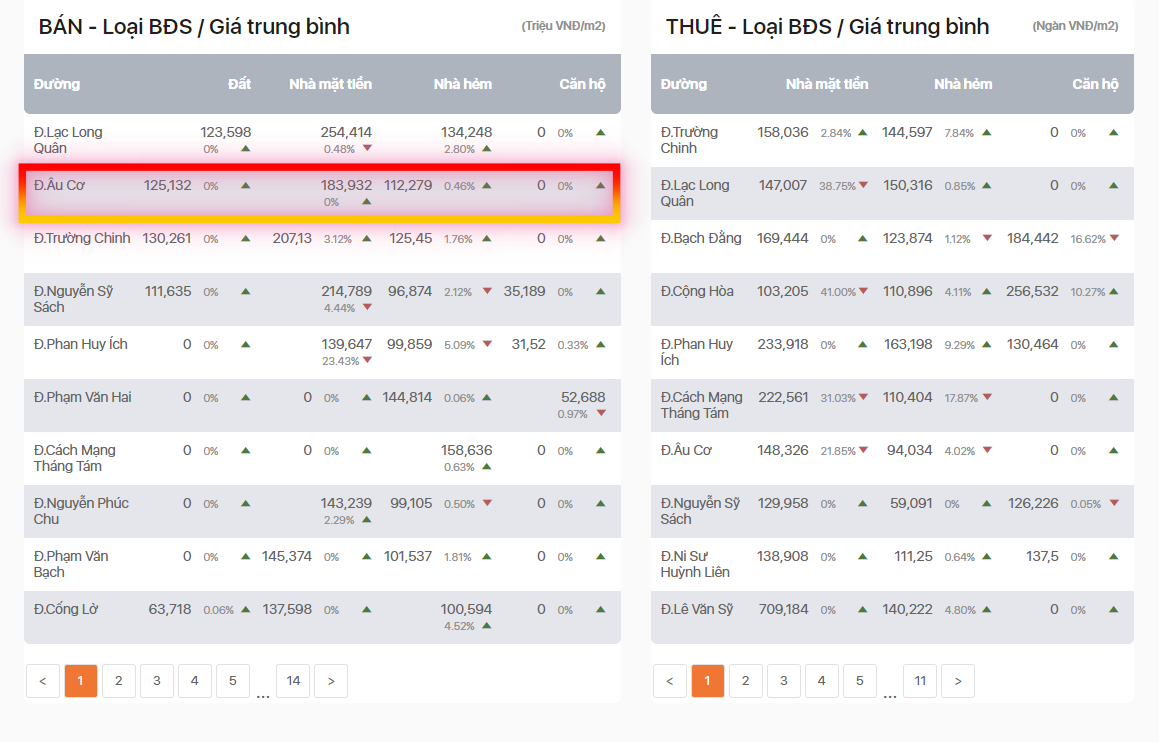Image resolution: width=1159 pixels, height=742 pixels.
Task: Open Đ.Âu Cơ street in BÁN table
Action: (59, 186)
